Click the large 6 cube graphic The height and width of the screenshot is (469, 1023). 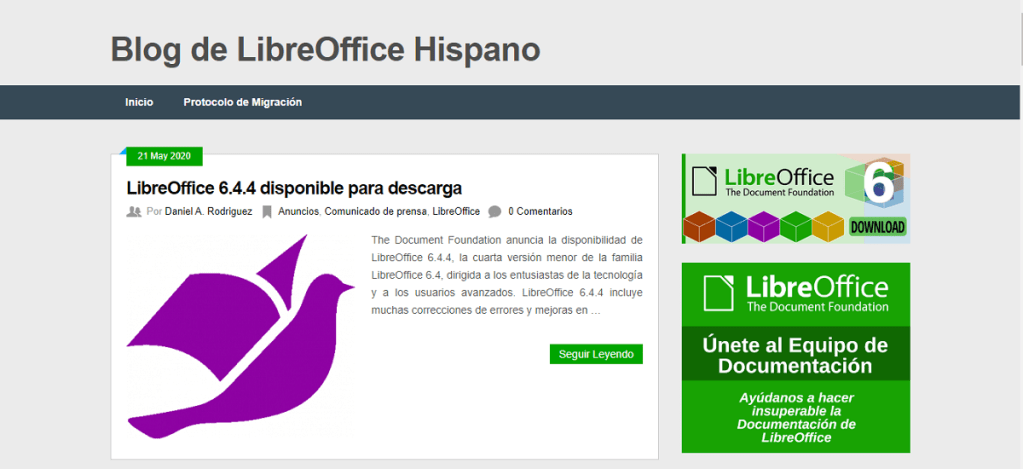click(876, 184)
